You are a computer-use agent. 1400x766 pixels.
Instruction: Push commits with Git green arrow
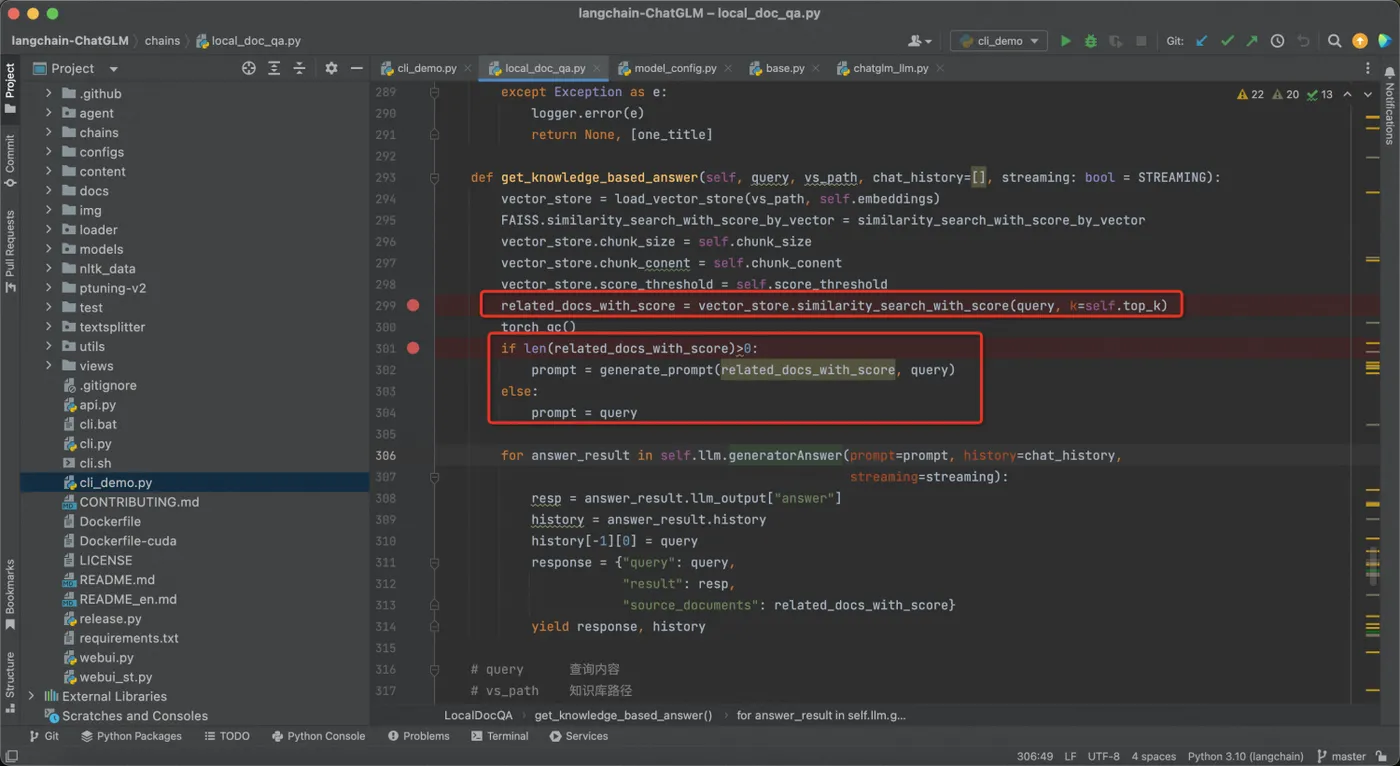pyautogui.click(x=1252, y=41)
